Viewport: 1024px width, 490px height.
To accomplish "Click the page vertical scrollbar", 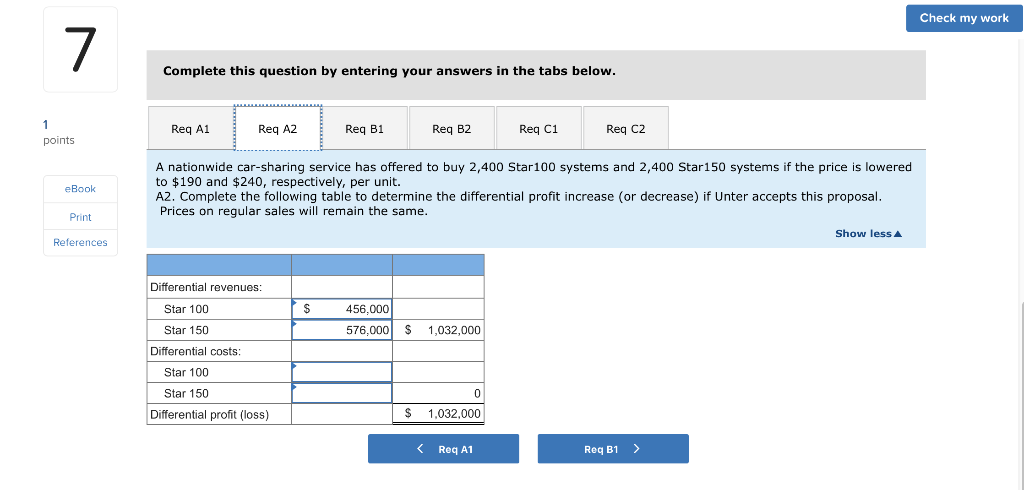I will (1021, 396).
